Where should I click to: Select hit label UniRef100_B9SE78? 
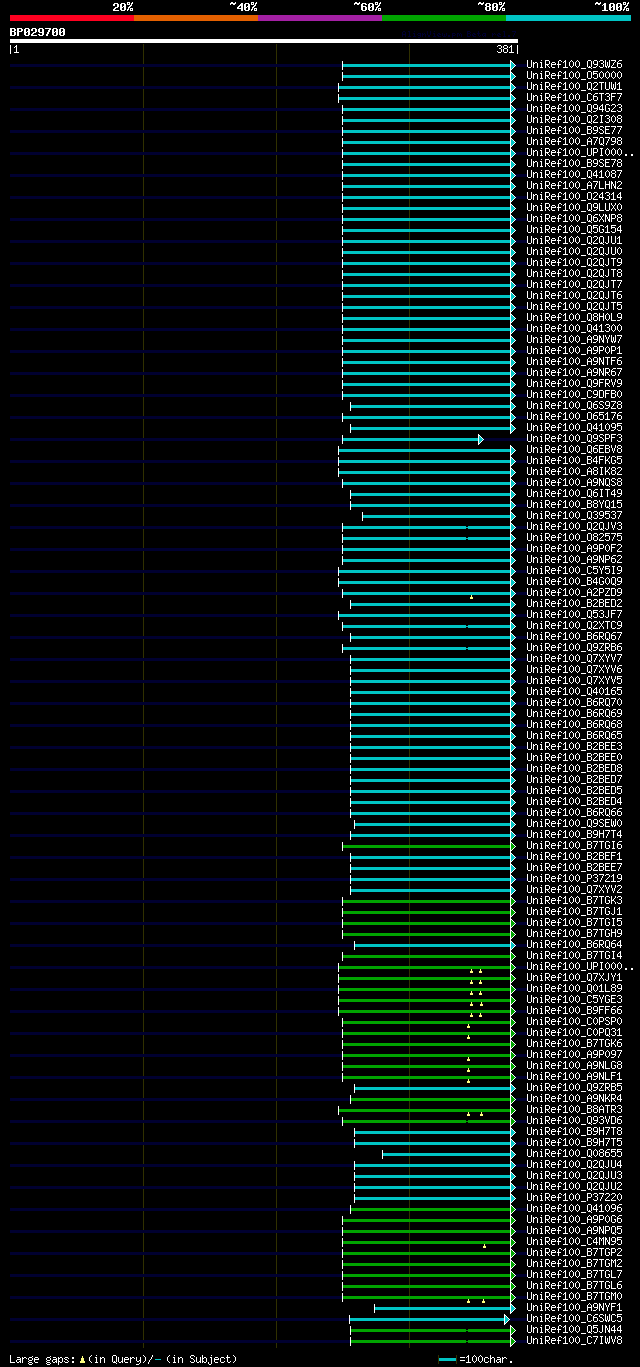574,163
